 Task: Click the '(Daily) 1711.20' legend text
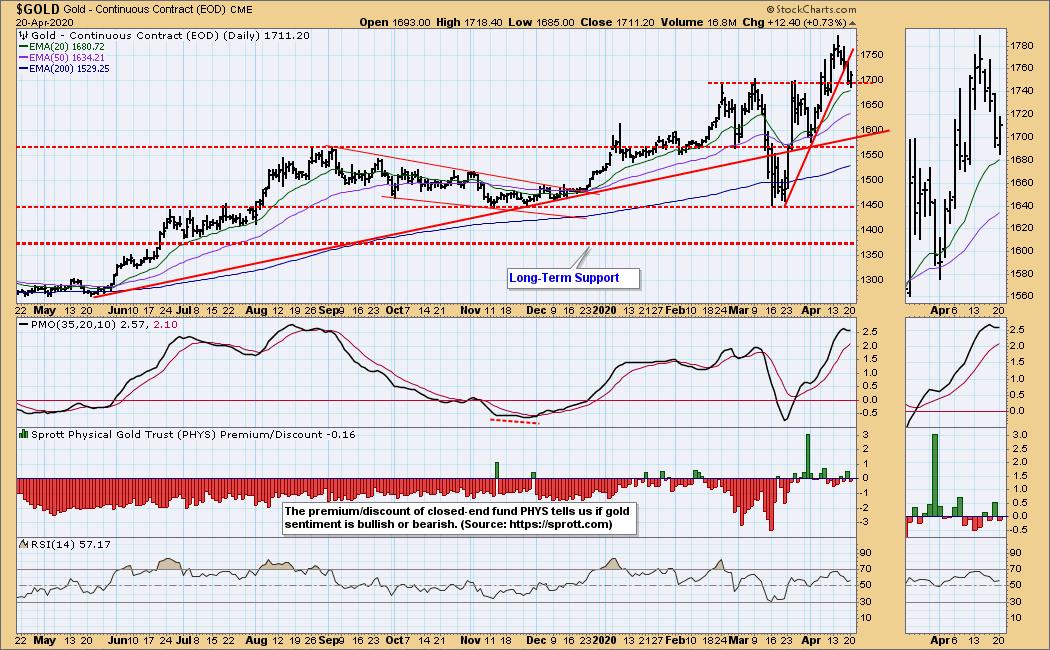[x=266, y=35]
